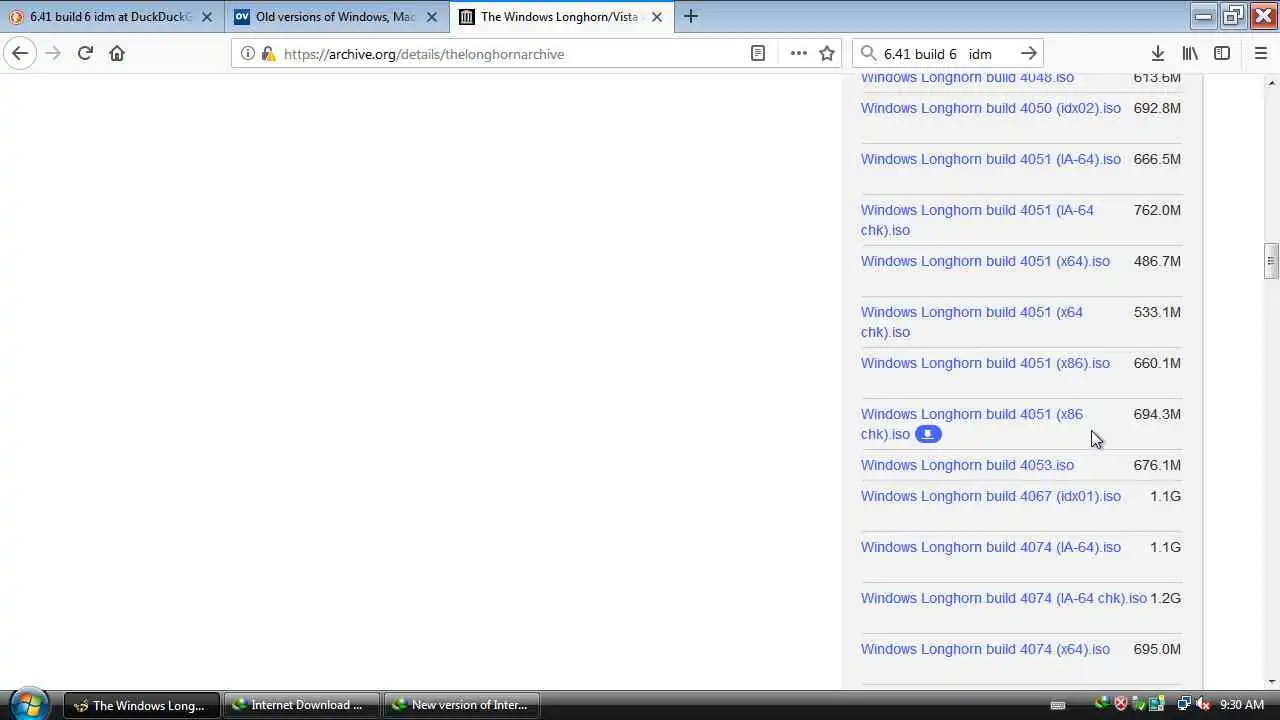Go back to the previous page
The image size is (1280, 720).
pos(20,53)
